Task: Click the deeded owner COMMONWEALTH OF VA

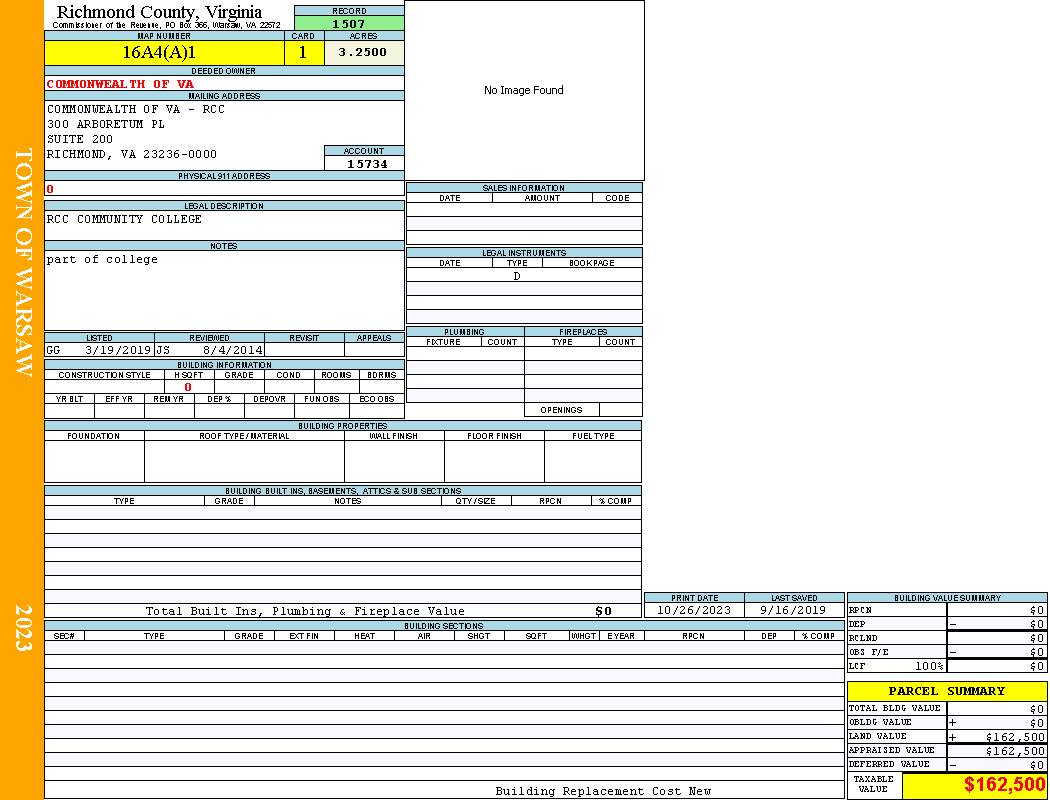Action: (120, 84)
